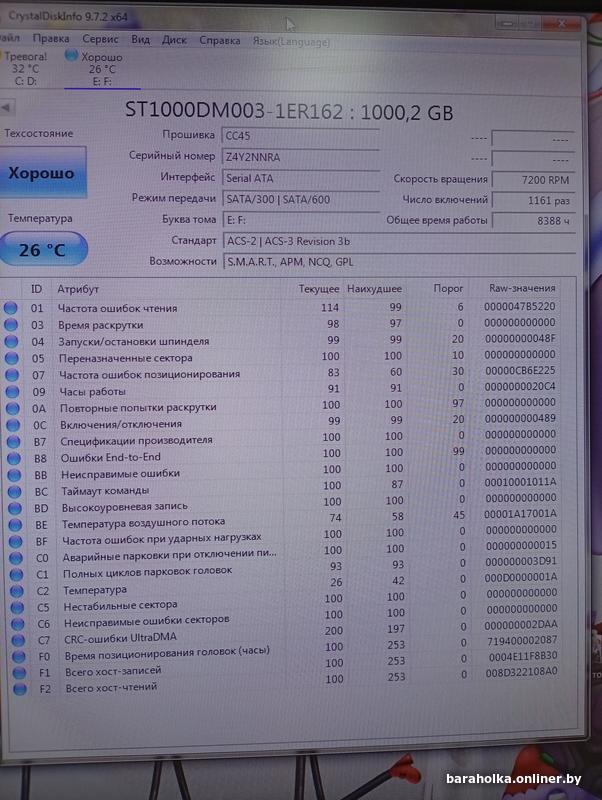The width and height of the screenshot is (602, 800).
Task: Click the total hours value 8388 ч
Action: click(x=534, y=221)
